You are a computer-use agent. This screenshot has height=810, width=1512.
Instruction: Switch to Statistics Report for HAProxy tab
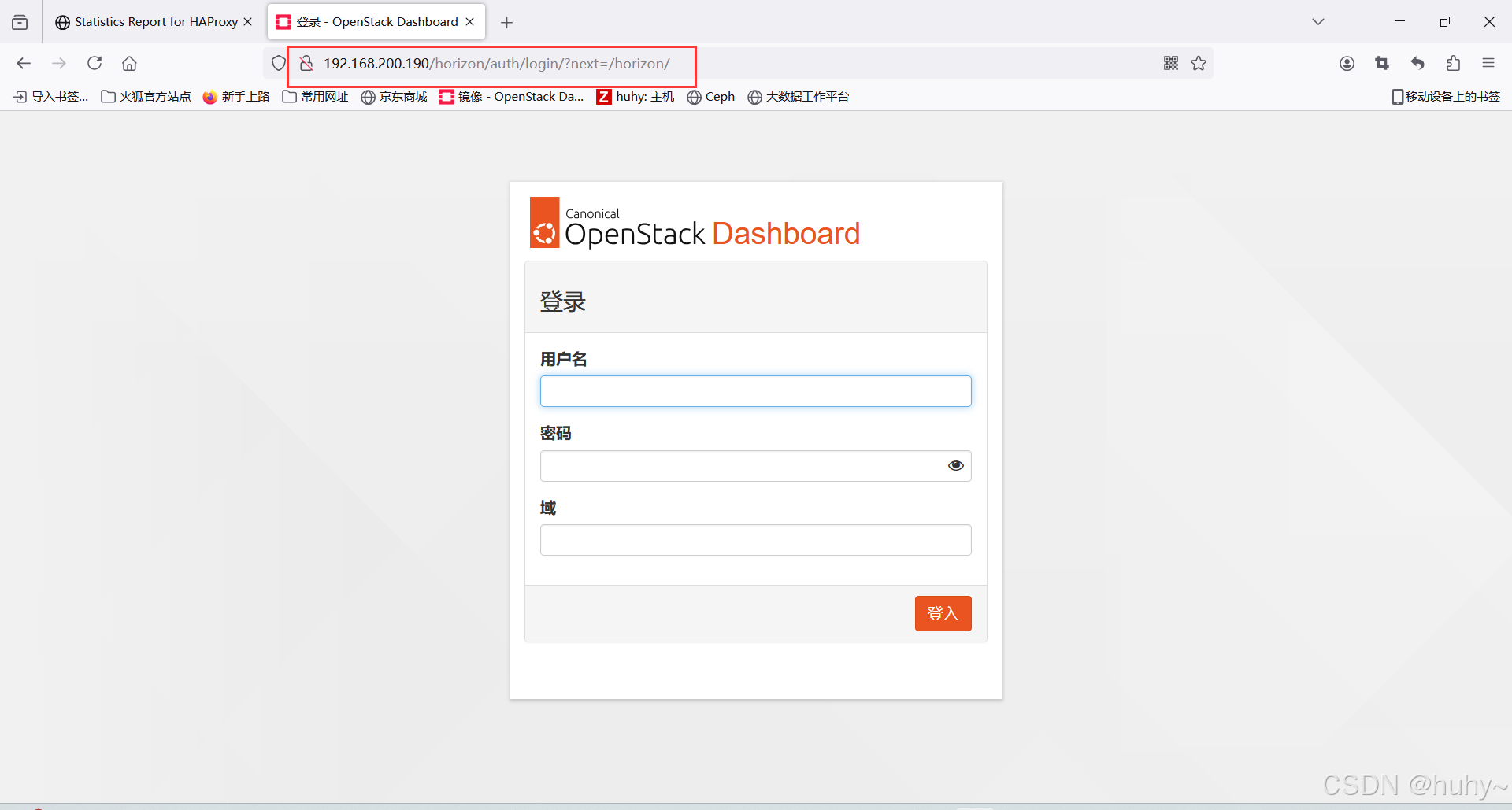click(154, 22)
